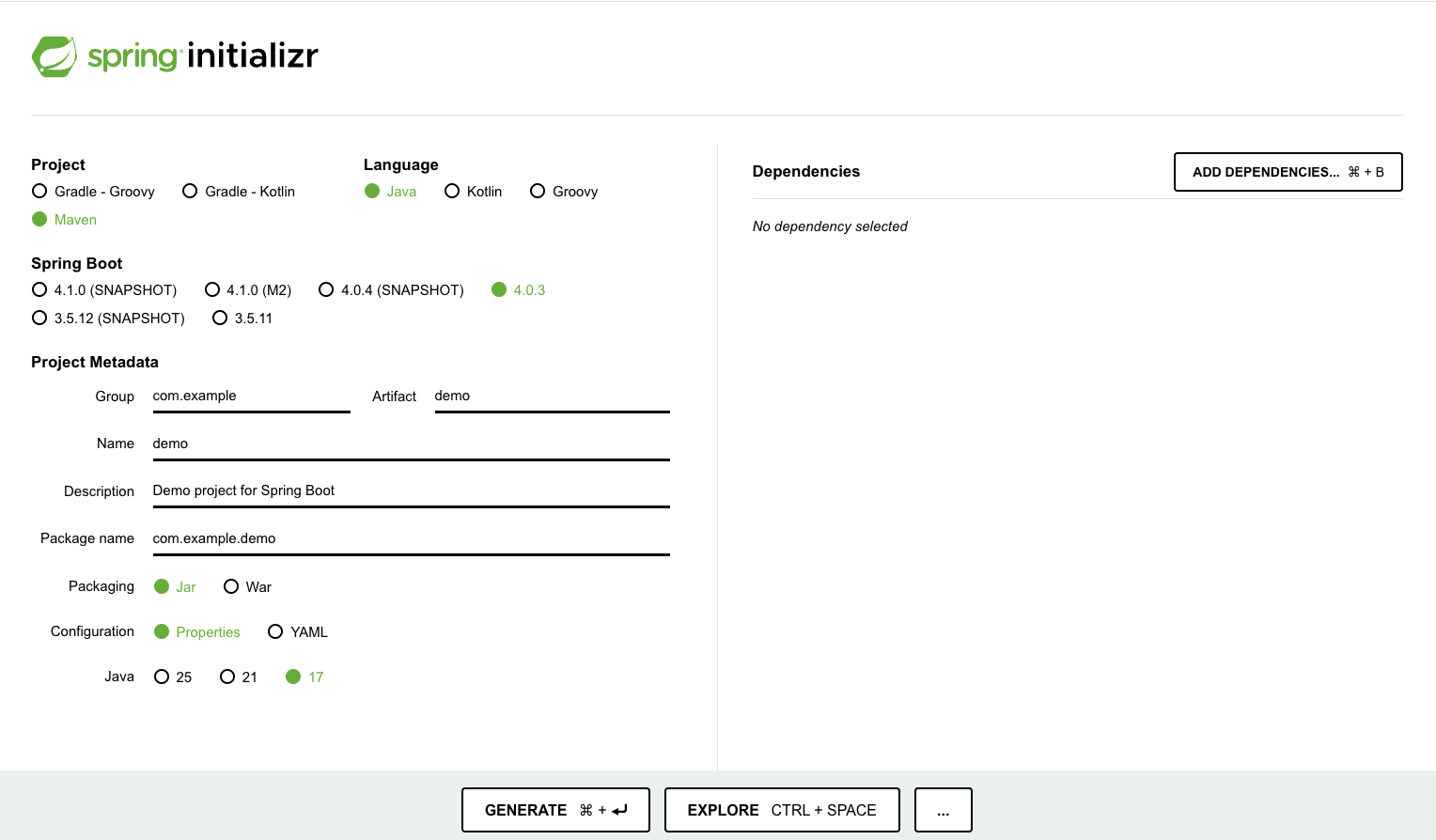This screenshot has height=840, width=1436.
Task: Click the Spring Initializr leaf logo
Action: pos(55,56)
